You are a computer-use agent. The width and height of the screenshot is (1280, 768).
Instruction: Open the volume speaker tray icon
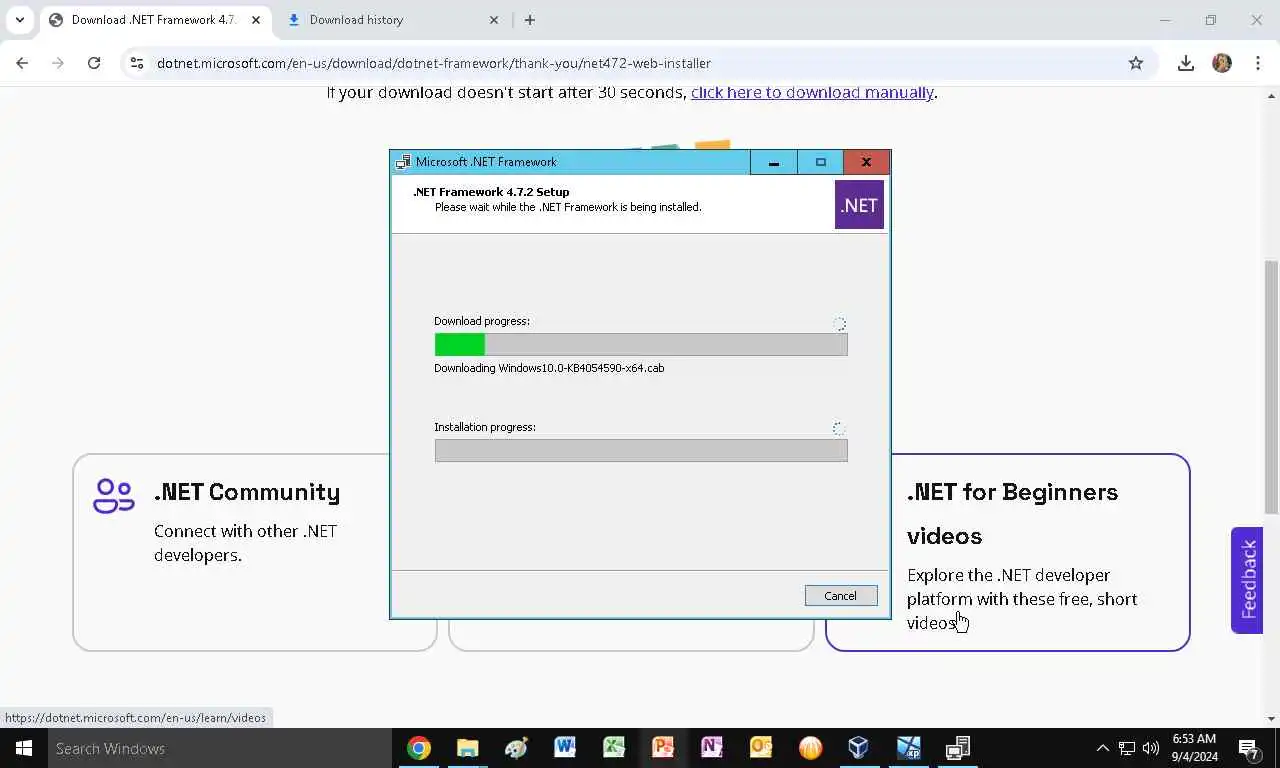click(x=1150, y=748)
